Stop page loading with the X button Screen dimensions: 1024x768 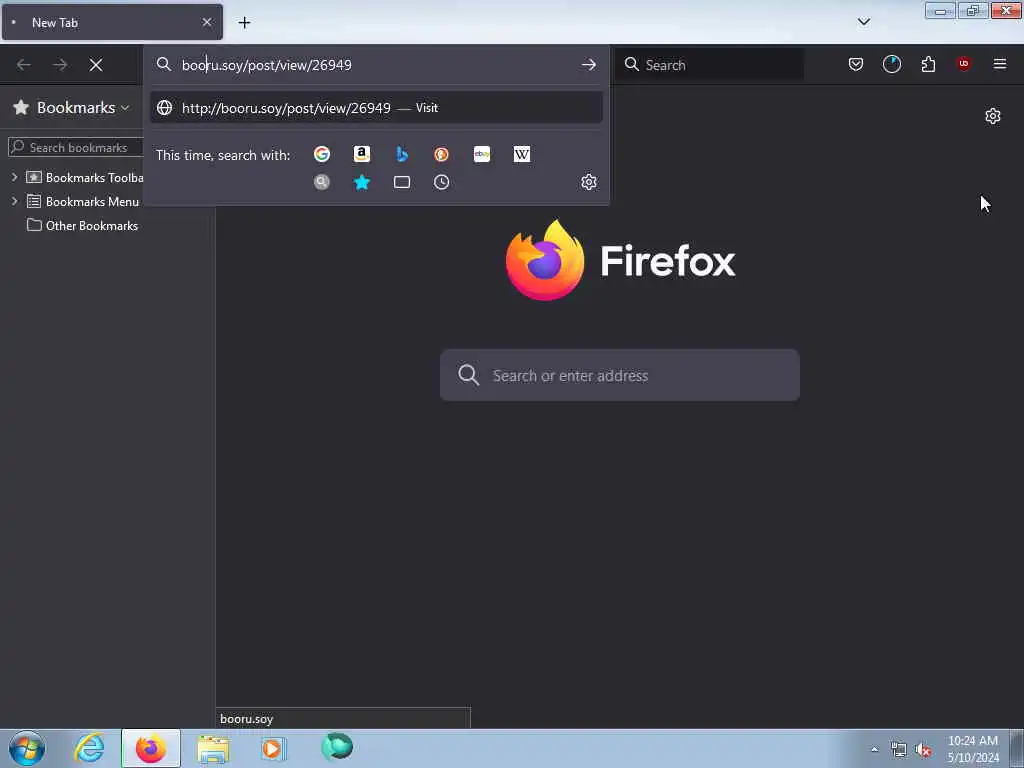click(96, 65)
